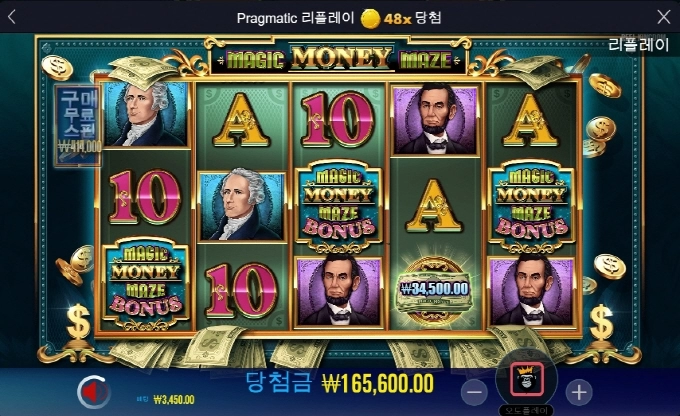Select the pink 10 symbol in first reel
Image resolution: width=680 pixels, height=416 pixels.
[145, 197]
